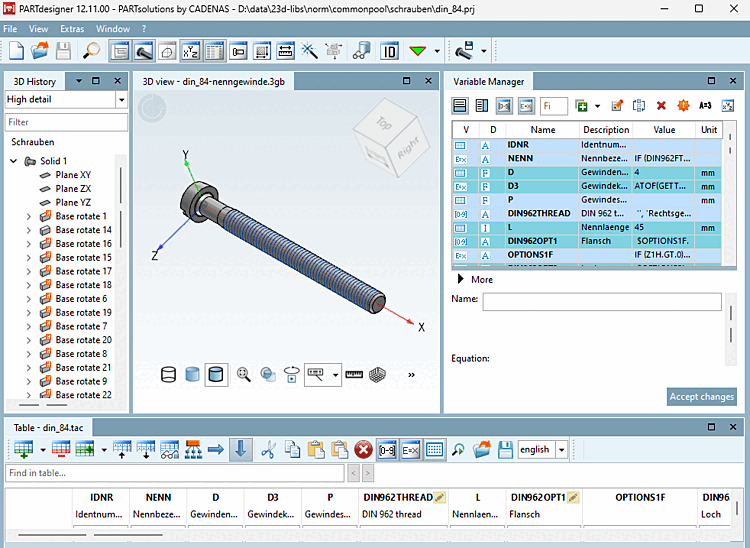Click the A=3 icon in Variable Manager

coord(705,105)
